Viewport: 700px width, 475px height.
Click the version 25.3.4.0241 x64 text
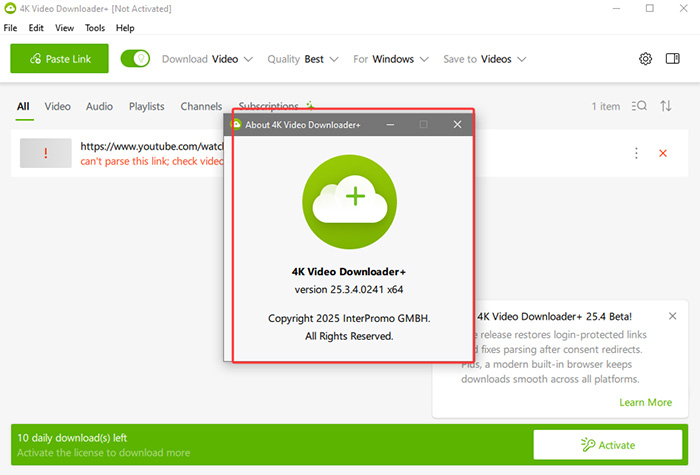(x=349, y=289)
